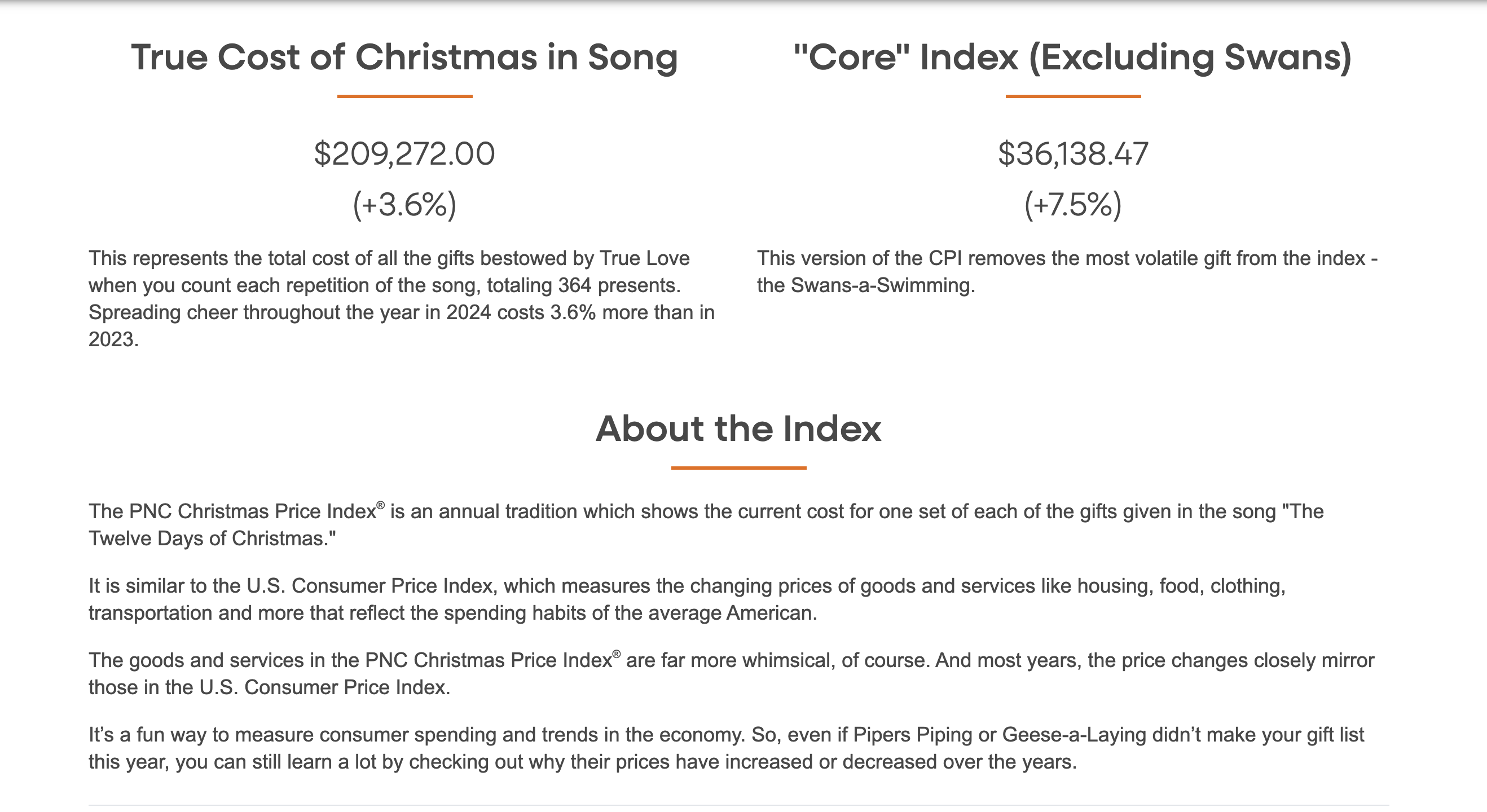Click the paragraph about whimsical goods and services
The width and height of the screenshot is (1487, 812).
pyautogui.click(x=732, y=673)
